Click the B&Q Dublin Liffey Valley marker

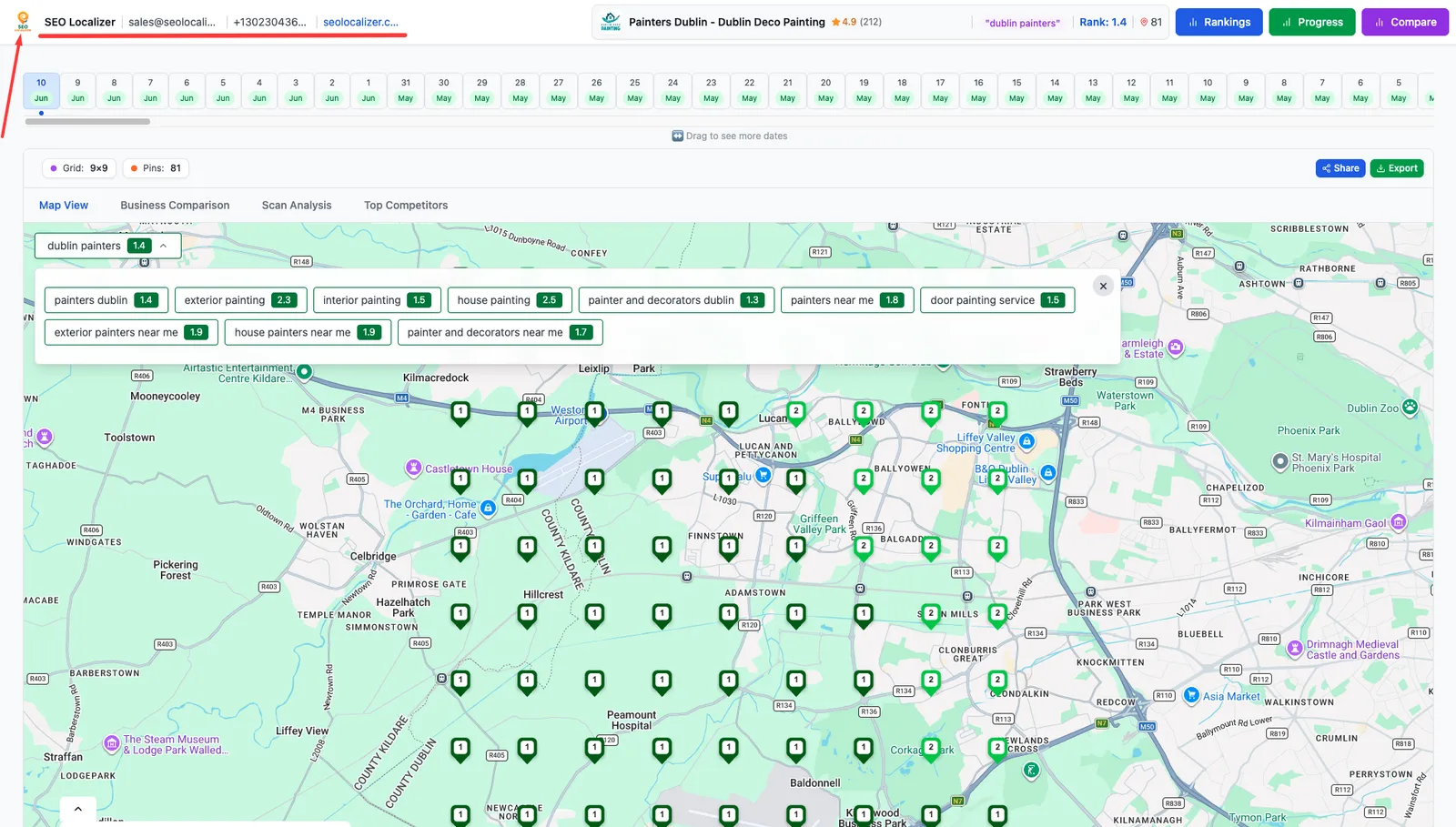[x=1047, y=472]
